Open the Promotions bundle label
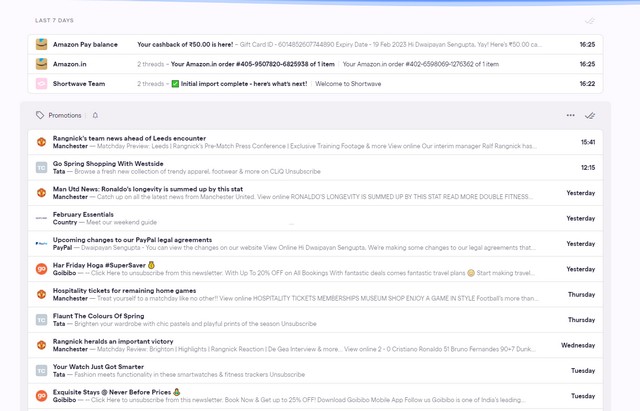This screenshot has width=640, height=411. [x=64, y=116]
